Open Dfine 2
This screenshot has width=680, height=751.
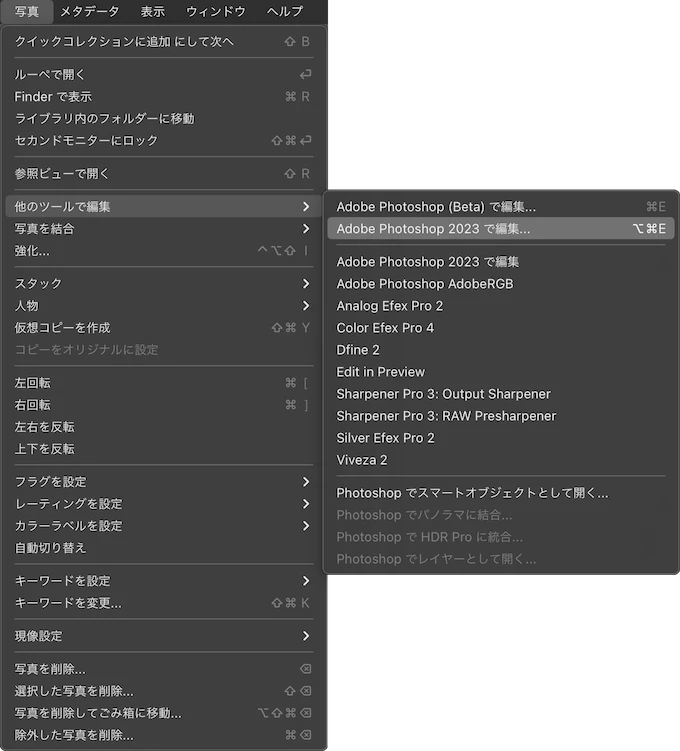point(501,350)
